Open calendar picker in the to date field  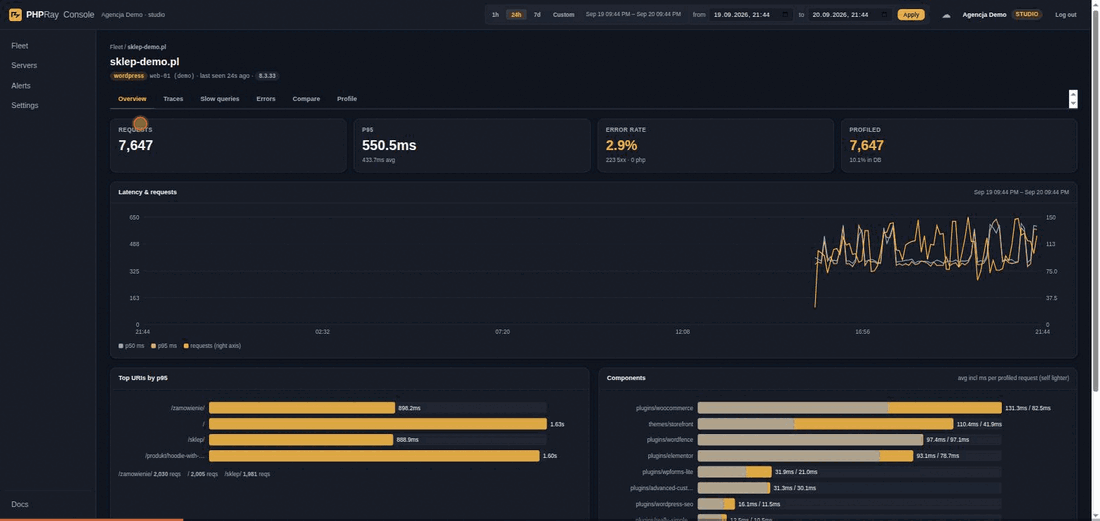(x=885, y=15)
